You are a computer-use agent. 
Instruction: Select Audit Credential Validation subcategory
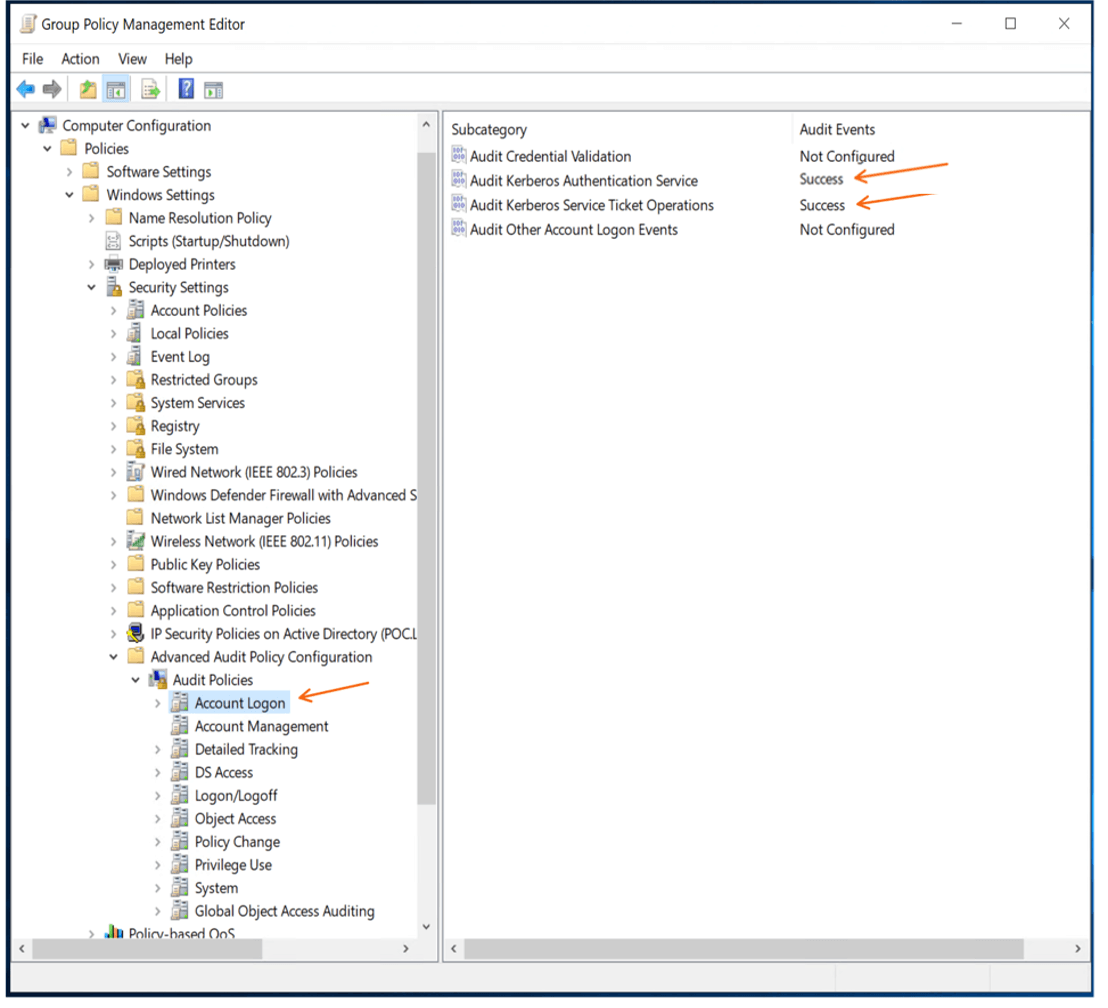[x=550, y=157]
